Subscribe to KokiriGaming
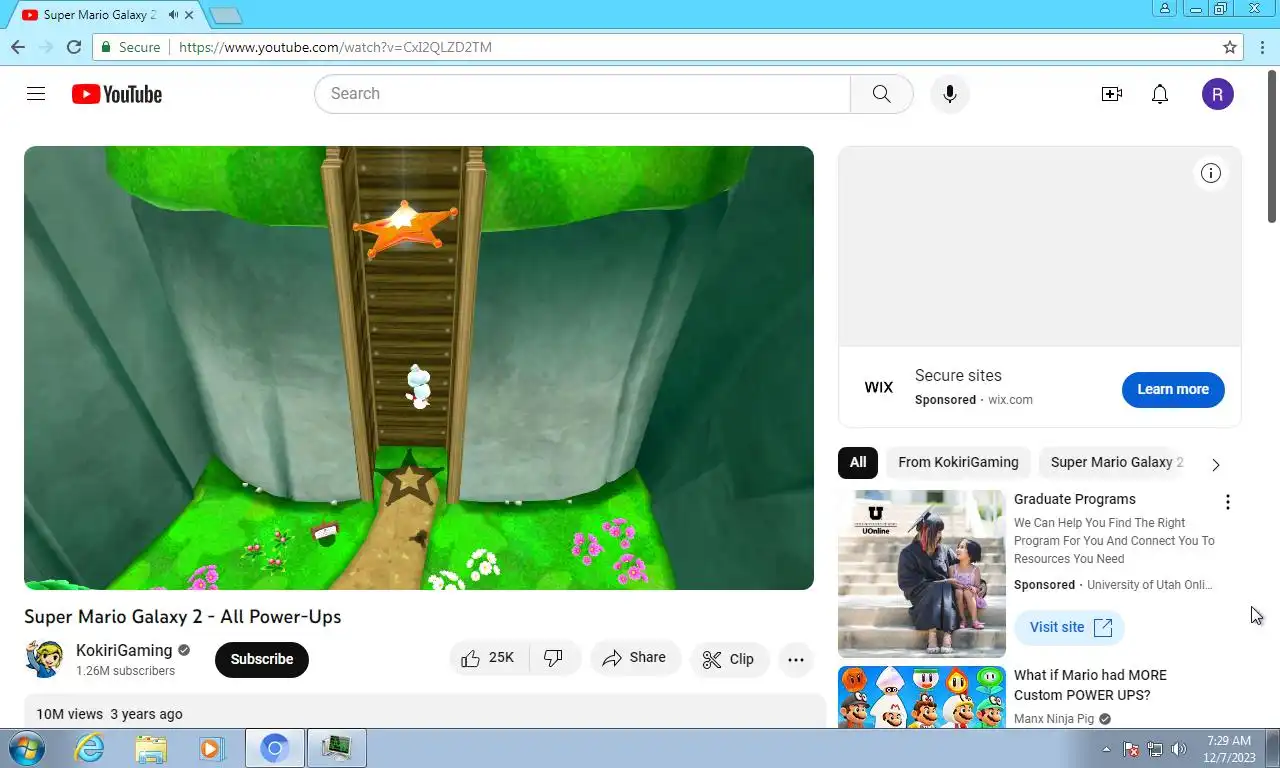This screenshot has height=768, width=1280. pos(262,659)
